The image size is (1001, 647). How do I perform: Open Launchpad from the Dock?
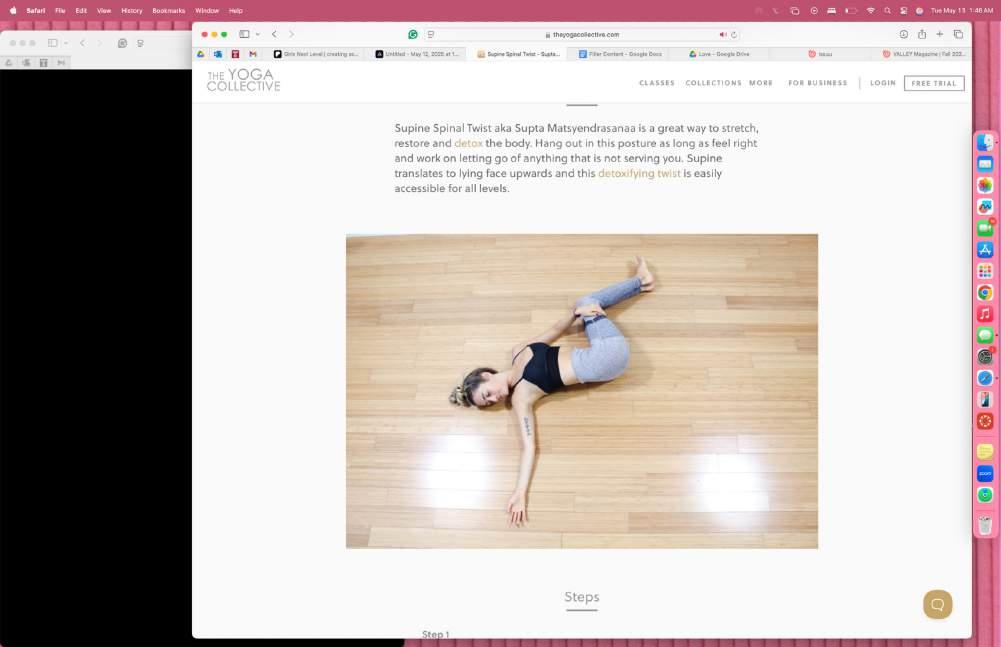(x=985, y=271)
